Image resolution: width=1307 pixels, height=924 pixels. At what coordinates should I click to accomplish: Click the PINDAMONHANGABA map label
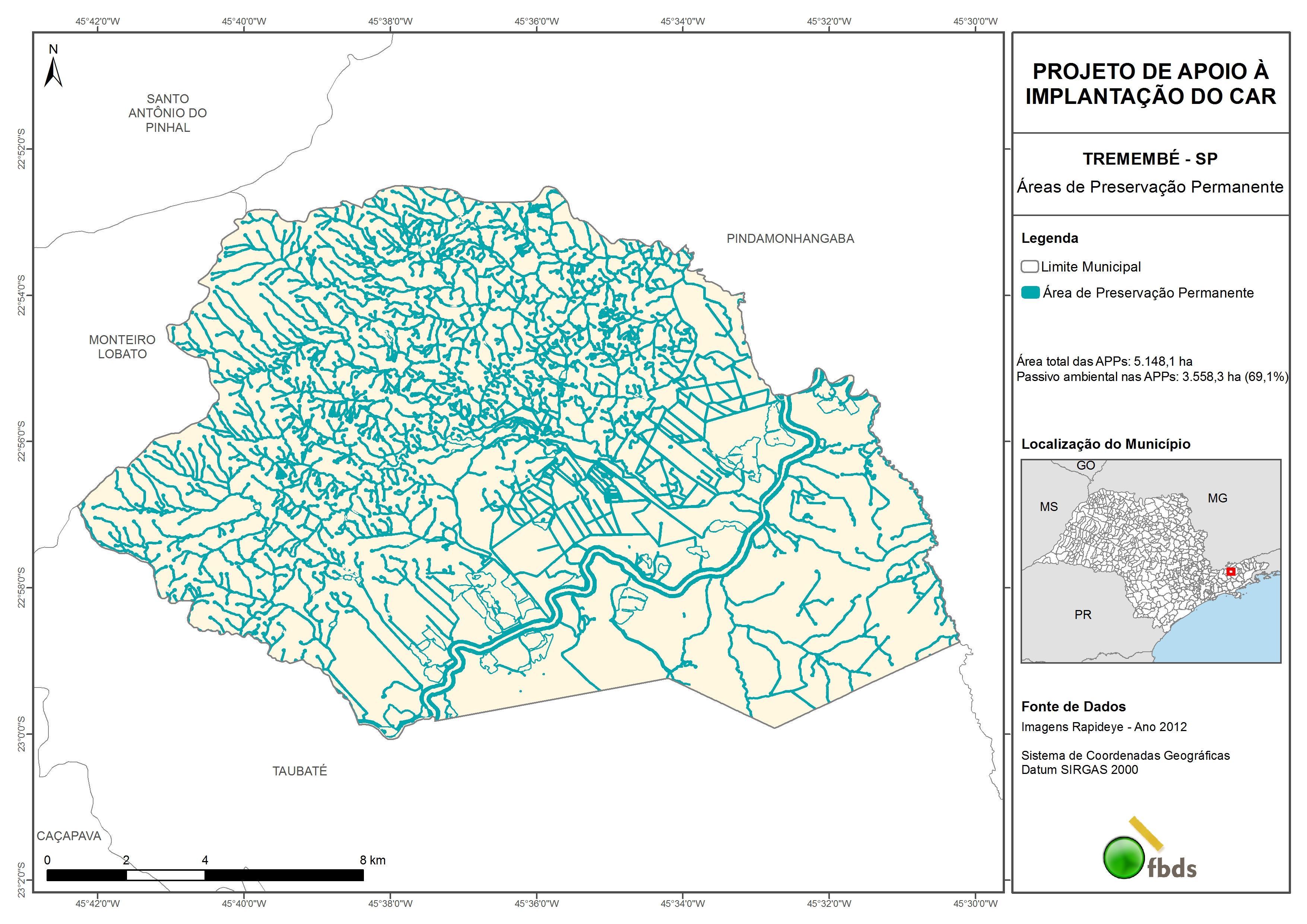tap(790, 239)
